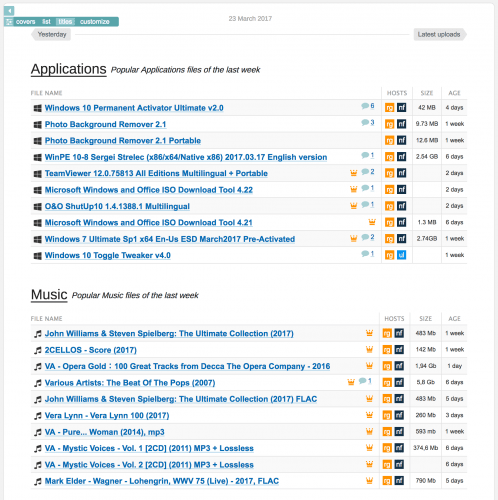Click crown icon in 2CELLOS Score row
498x500 pixels.
369,349
